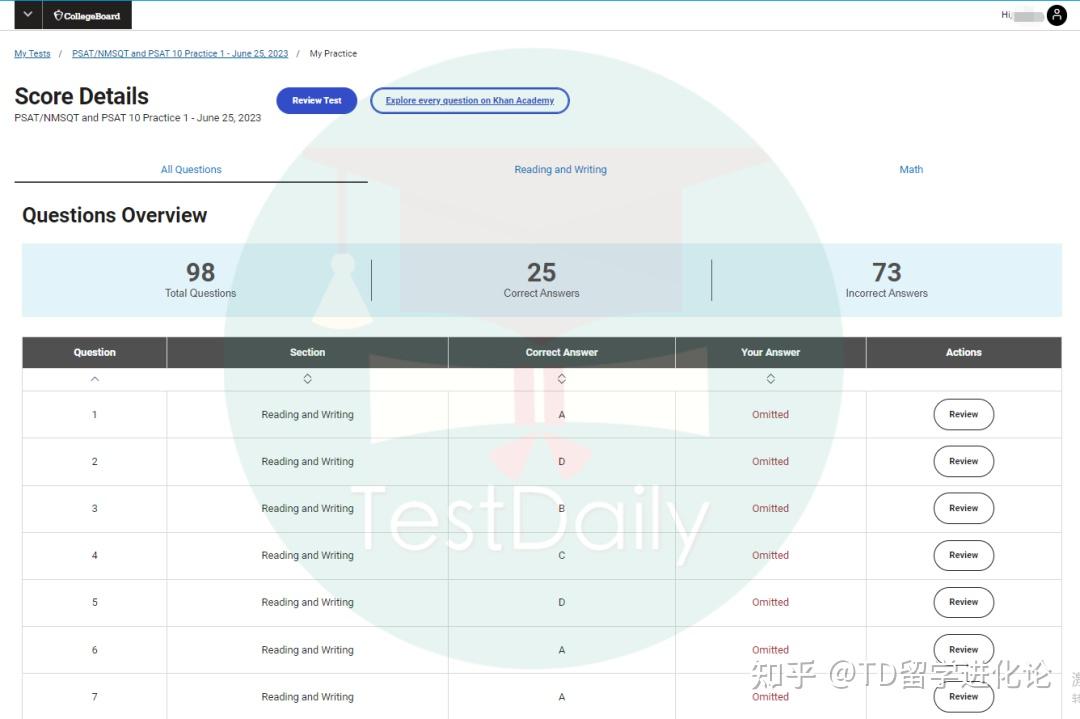Viewport: 1080px width, 719px height.
Task: Sort the Section column
Action: (x=307, y=379)
